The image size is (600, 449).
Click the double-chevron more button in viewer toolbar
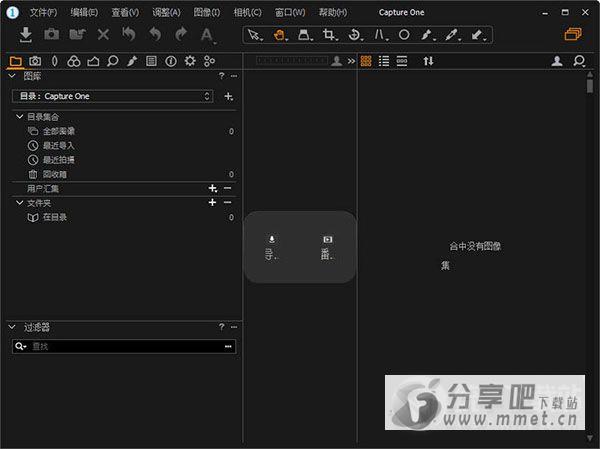pos(351,61)
